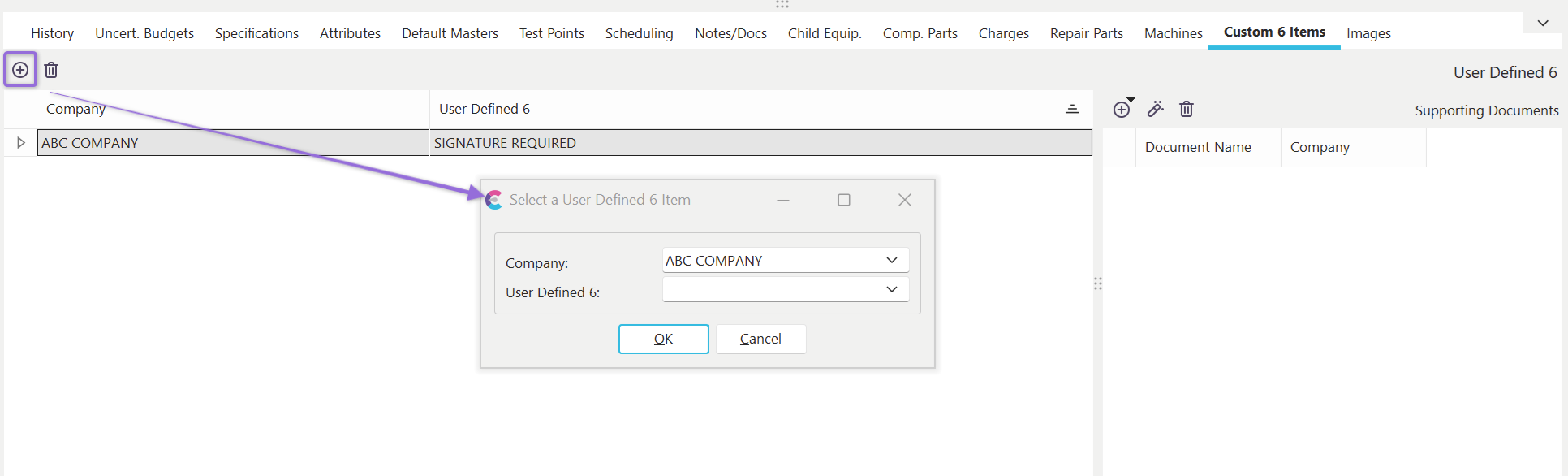Screen dimensions: 1568x476
Task: Switch to the Specifications tab
Action: [256, 33]
